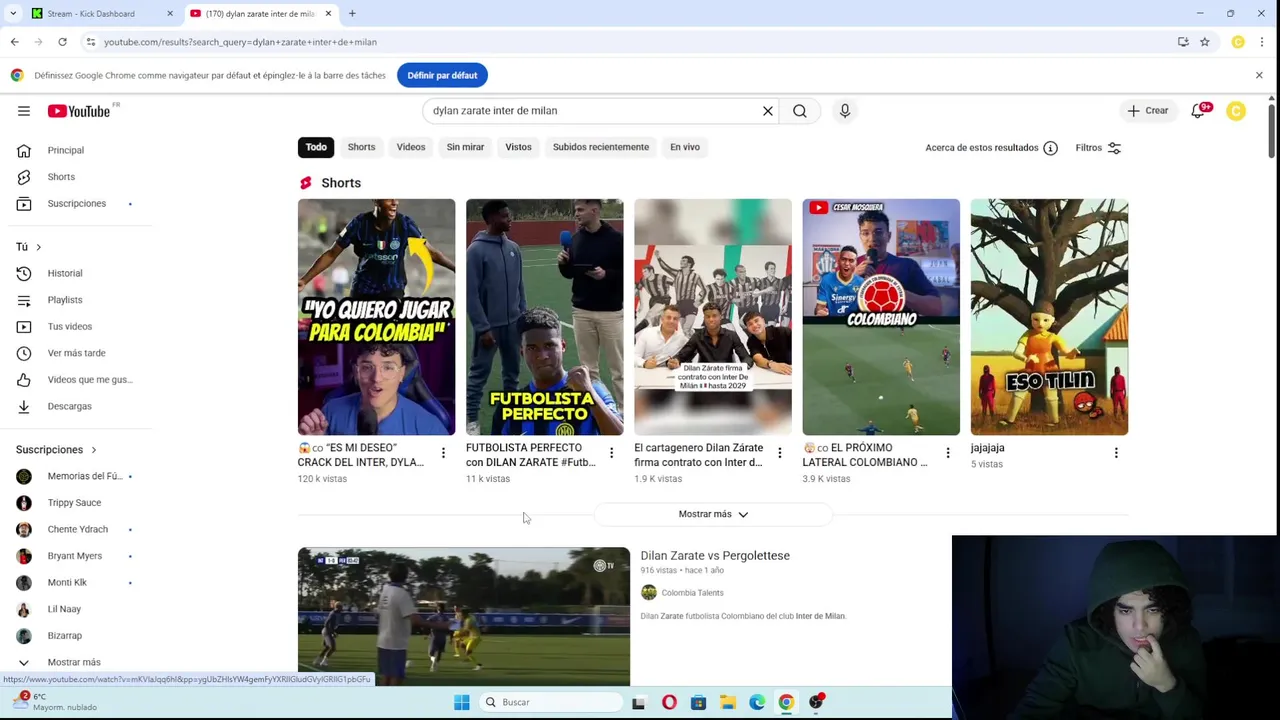Image resolution: width=1280 pixels, height=720 pixels.
Task: Open Suscripciones in the sidebar
Action: click(76, 204)
